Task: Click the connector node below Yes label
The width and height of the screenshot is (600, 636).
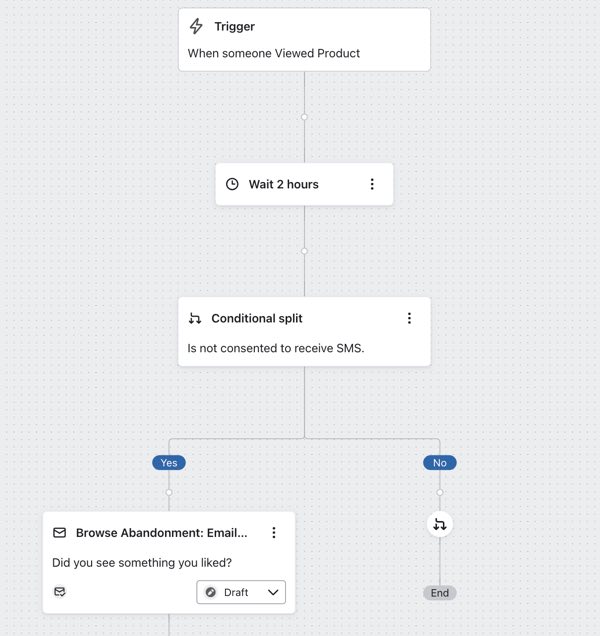Action: [x=169, y=492]
